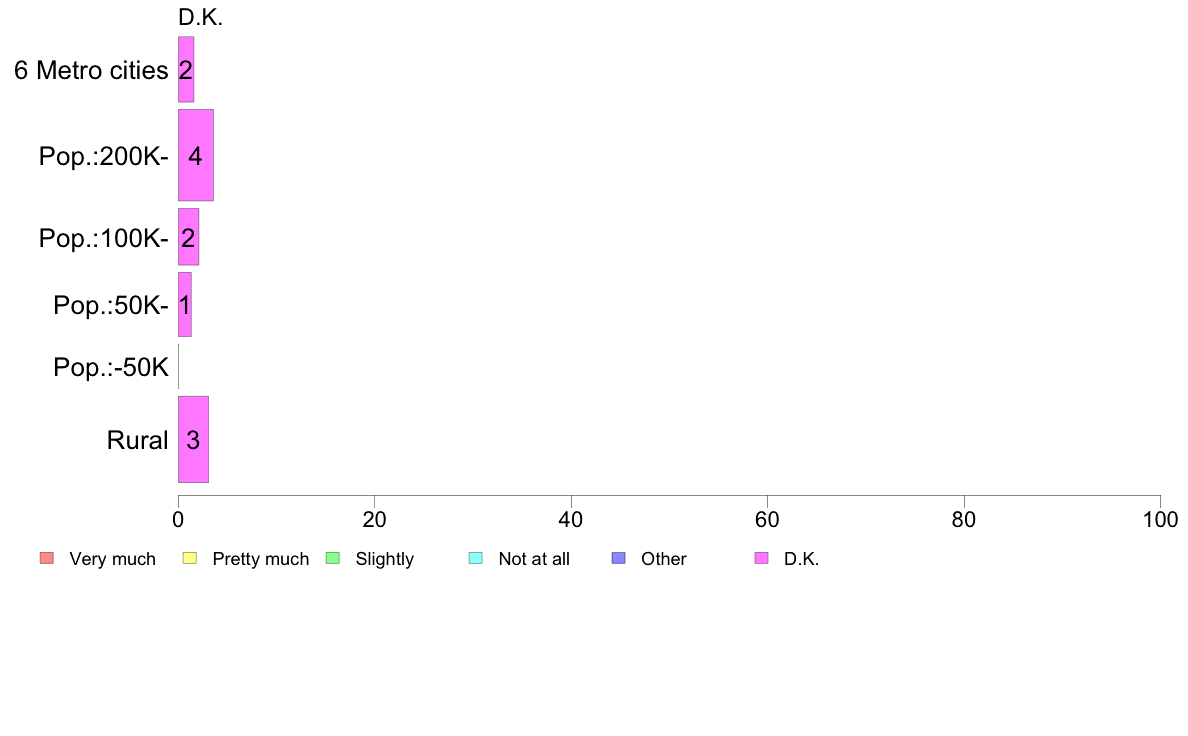1188x736 pixels.
Task: Click the 100 axis tick label
Action: [x=1160, y=520]
